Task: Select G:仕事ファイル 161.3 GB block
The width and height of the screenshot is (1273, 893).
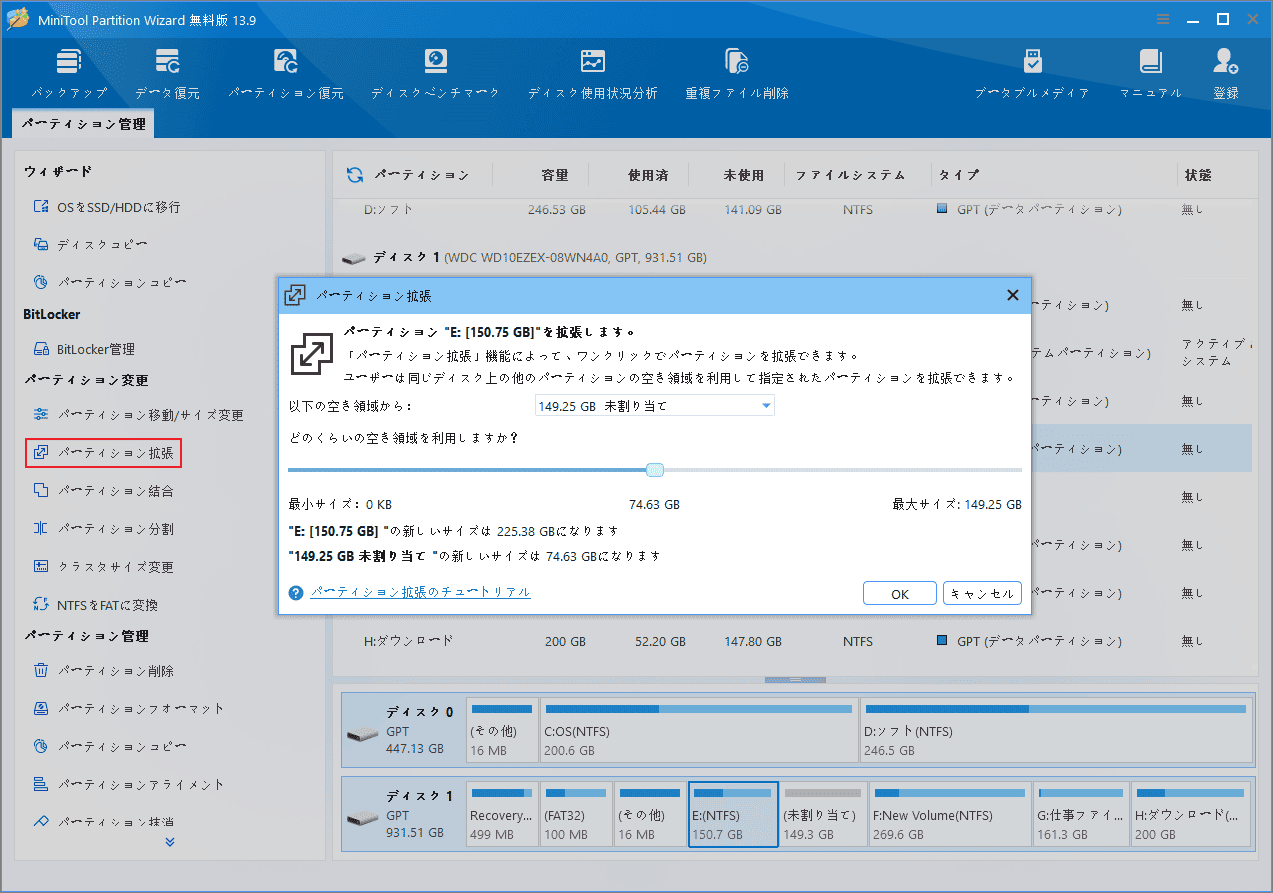Action: click(1080, 814)
